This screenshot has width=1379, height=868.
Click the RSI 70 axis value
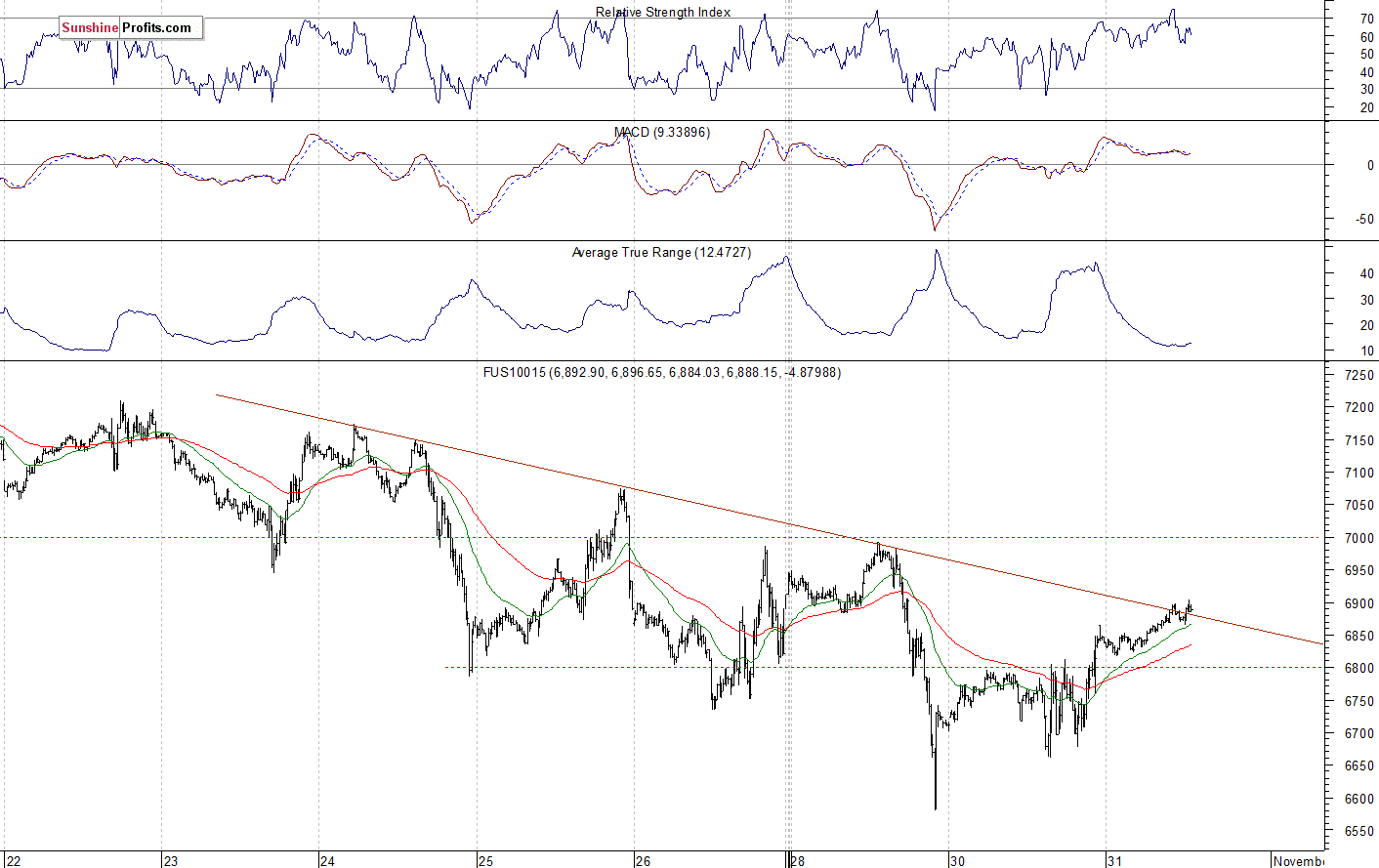(x=1366, y=19)
